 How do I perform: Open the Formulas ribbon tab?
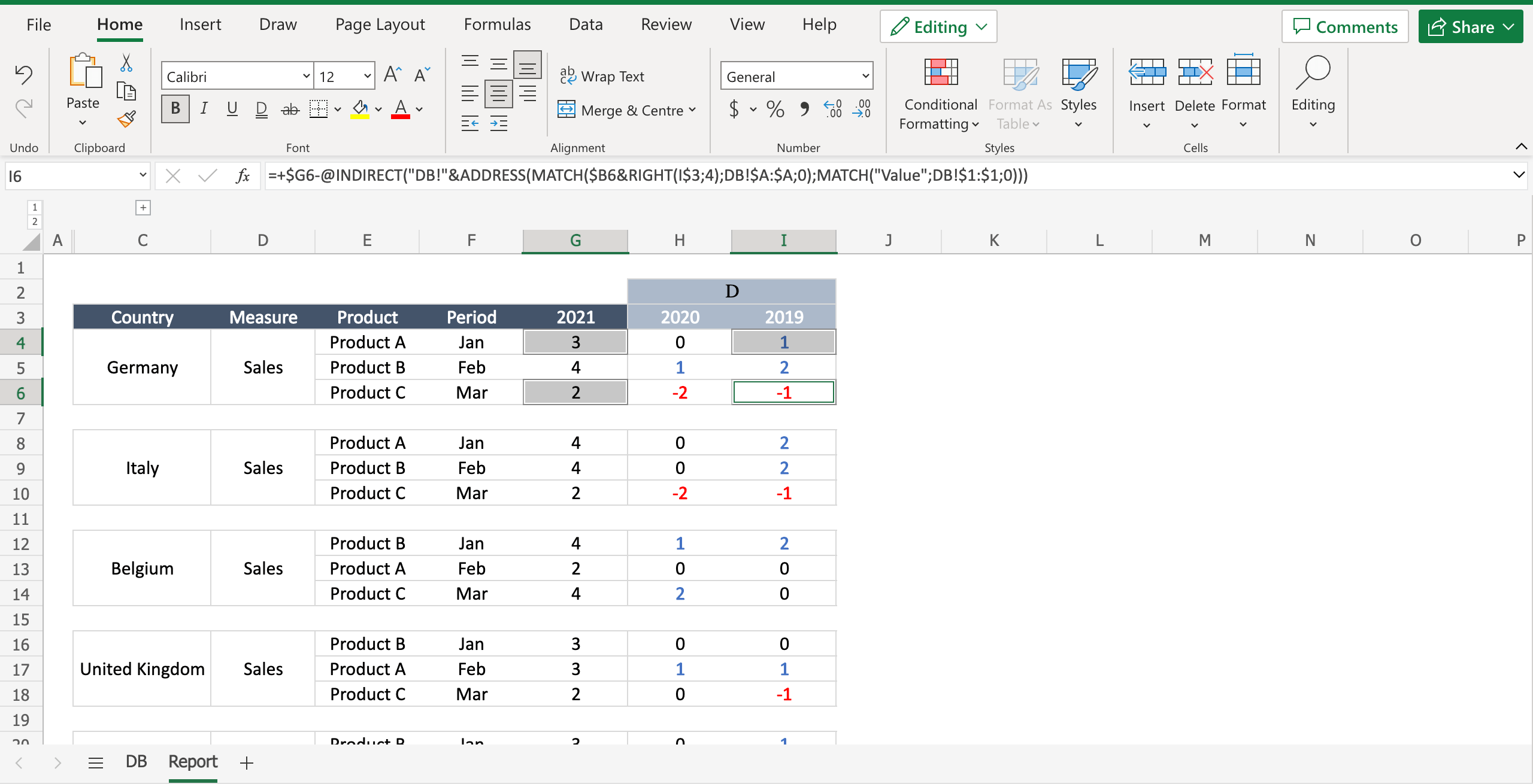click(497, 25)
